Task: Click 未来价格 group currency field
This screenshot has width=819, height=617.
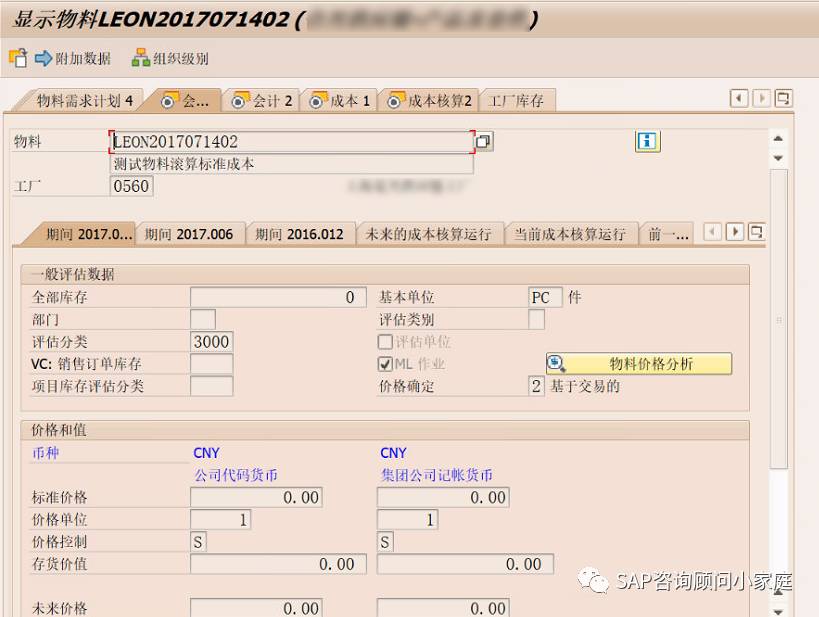Action: click(x=443, y=608)
